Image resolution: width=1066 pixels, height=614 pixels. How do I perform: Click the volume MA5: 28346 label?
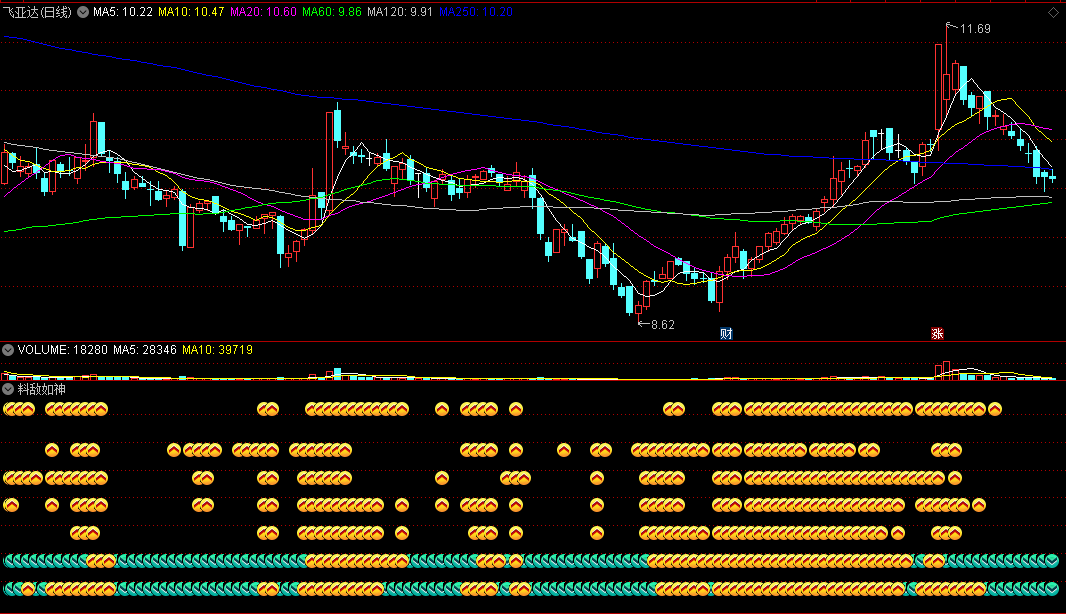tap(145, 349)
